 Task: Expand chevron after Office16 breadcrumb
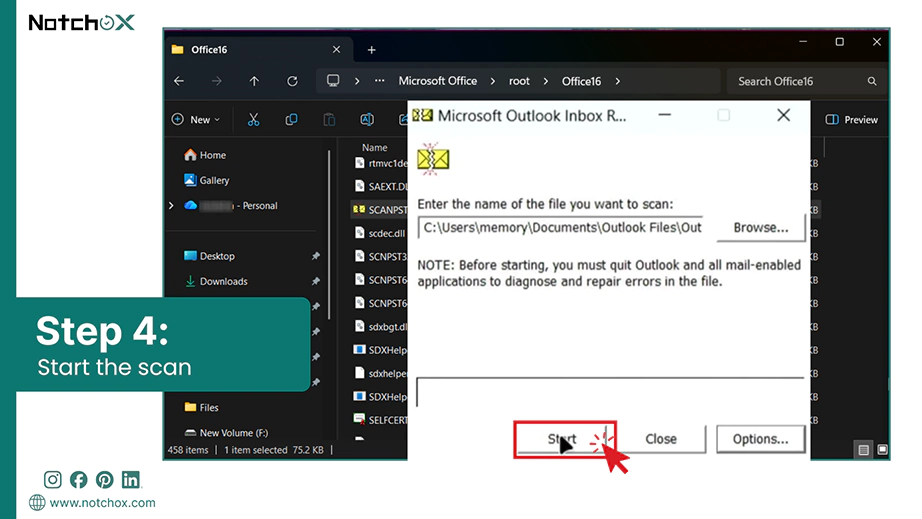pos(617,81)
